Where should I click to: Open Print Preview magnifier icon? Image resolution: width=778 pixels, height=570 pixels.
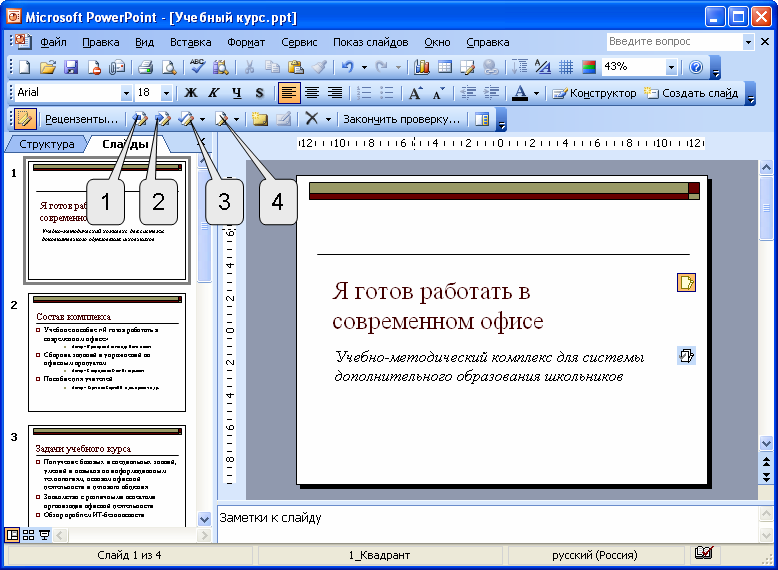tap(169, 67)
